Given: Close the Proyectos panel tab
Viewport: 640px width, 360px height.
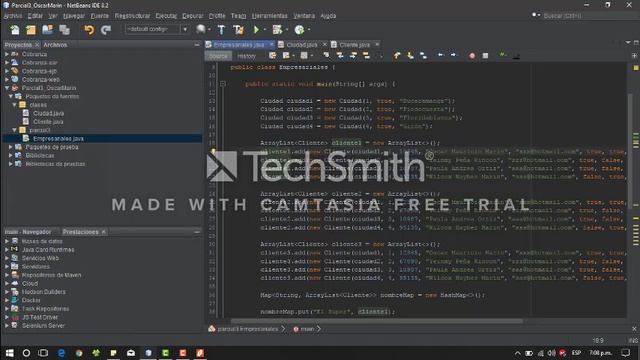Looking at the screenshot, I should (x=37, y=44).
